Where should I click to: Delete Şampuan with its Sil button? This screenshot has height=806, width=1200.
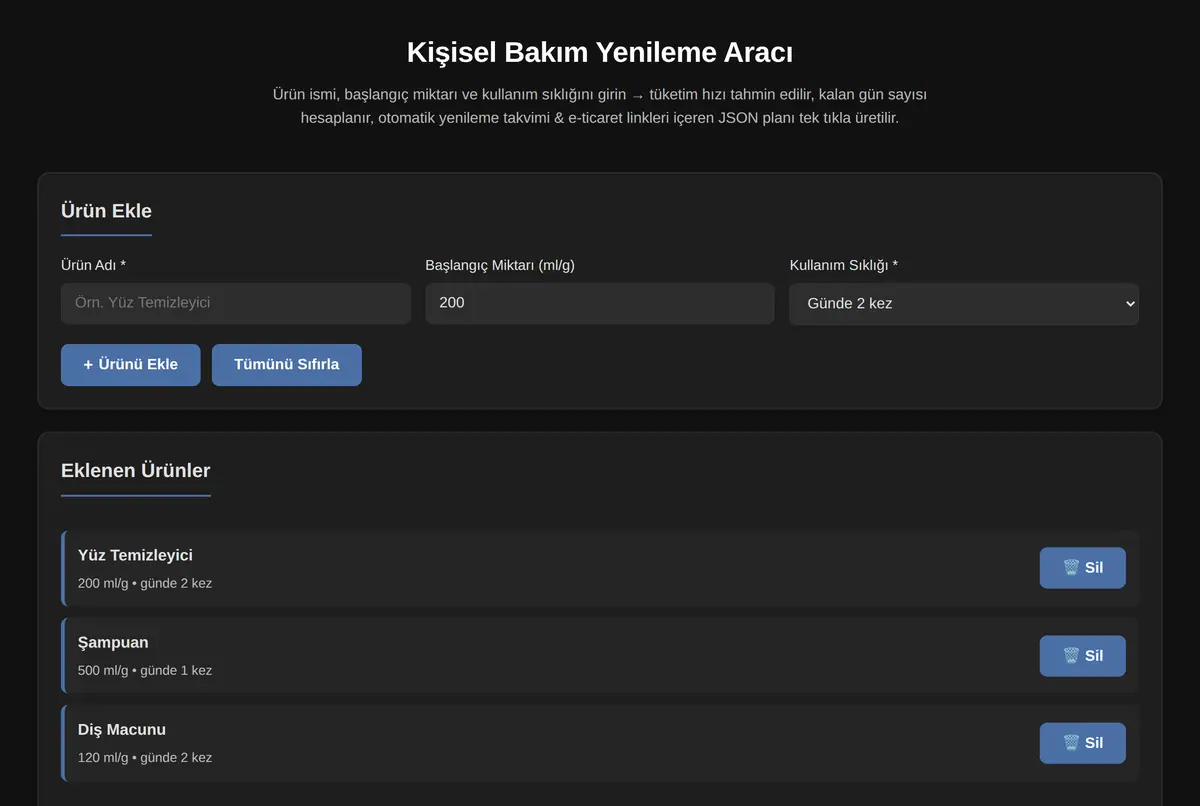(1083, 656)
